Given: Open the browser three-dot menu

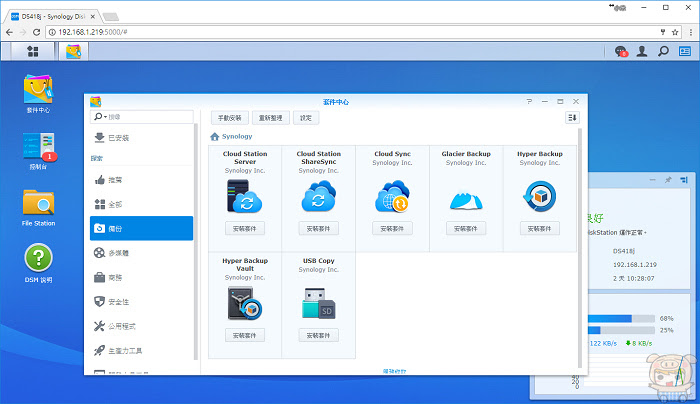Looking at the screenshot, I should pos(691,32).
